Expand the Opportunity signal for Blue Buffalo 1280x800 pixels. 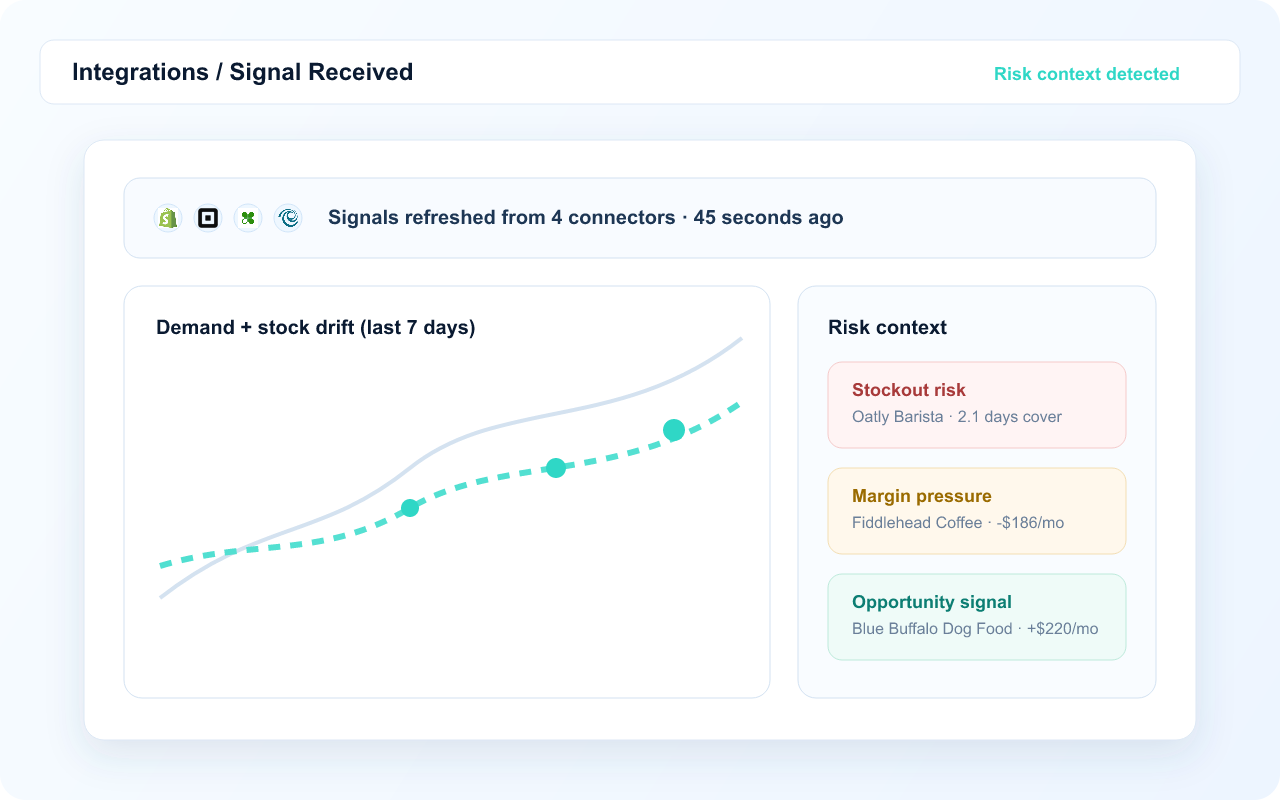(x=976, y=616)
